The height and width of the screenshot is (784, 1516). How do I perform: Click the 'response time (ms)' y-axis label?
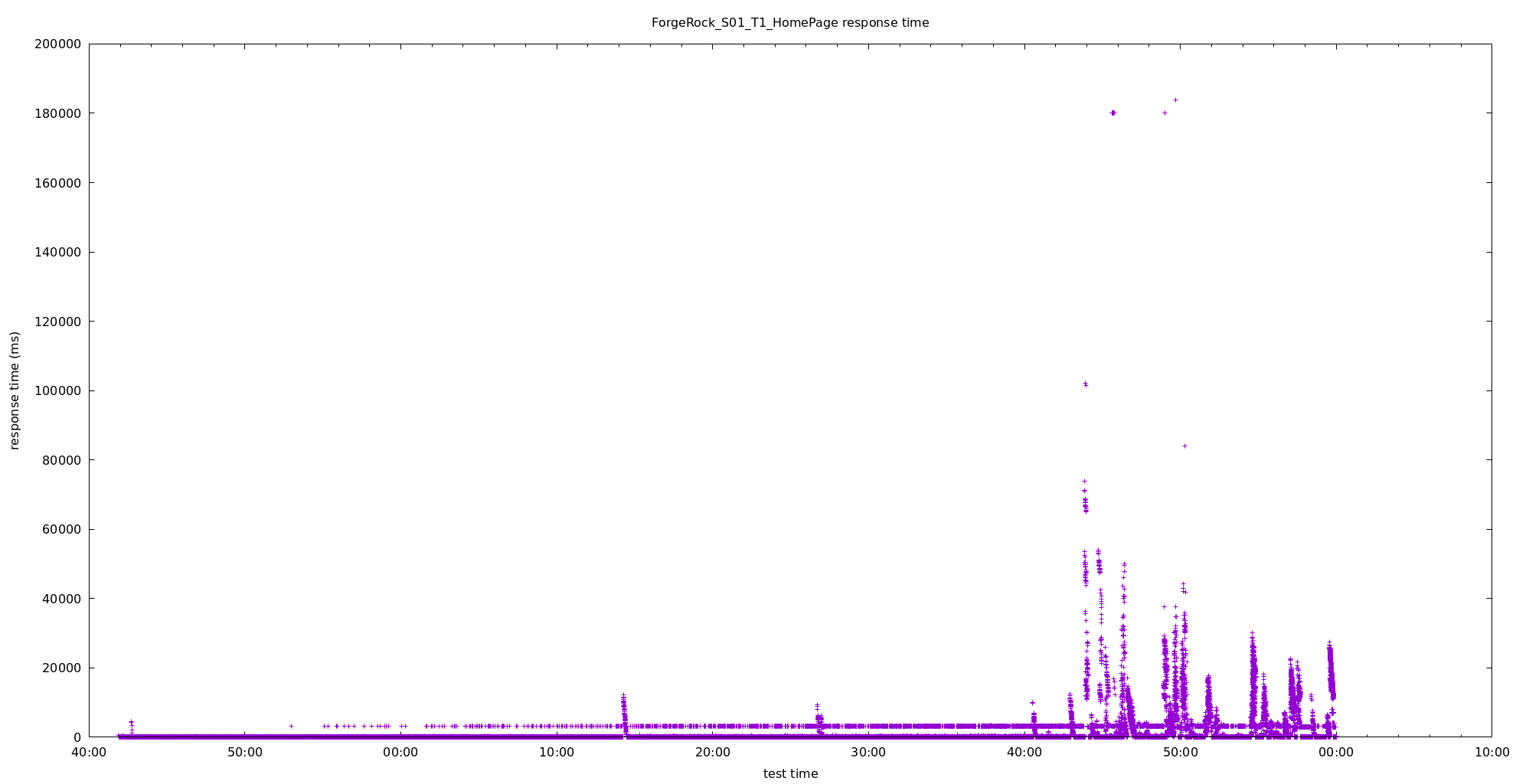(x=15, y=390)
